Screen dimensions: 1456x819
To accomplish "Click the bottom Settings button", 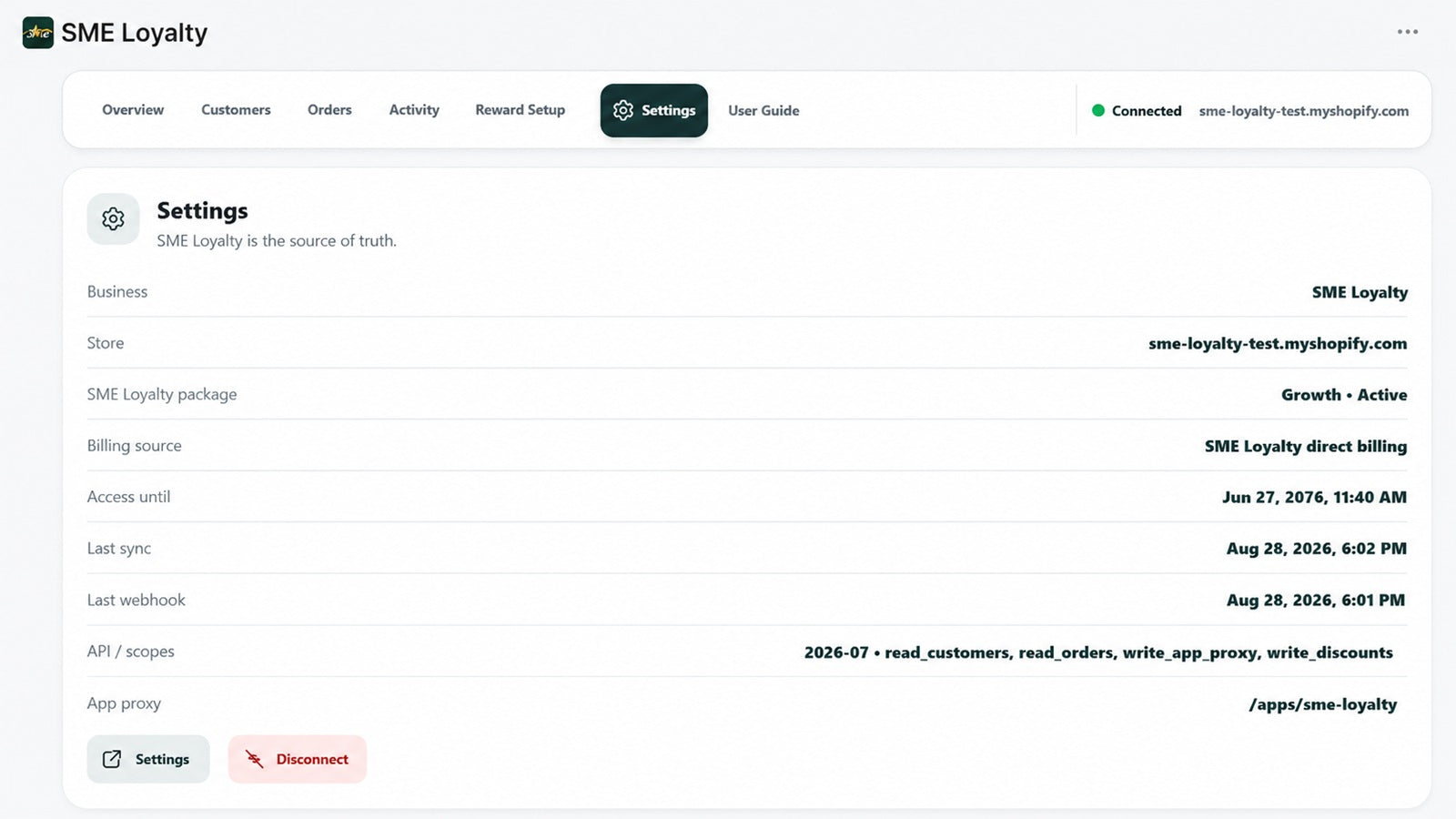I will 148,759.
